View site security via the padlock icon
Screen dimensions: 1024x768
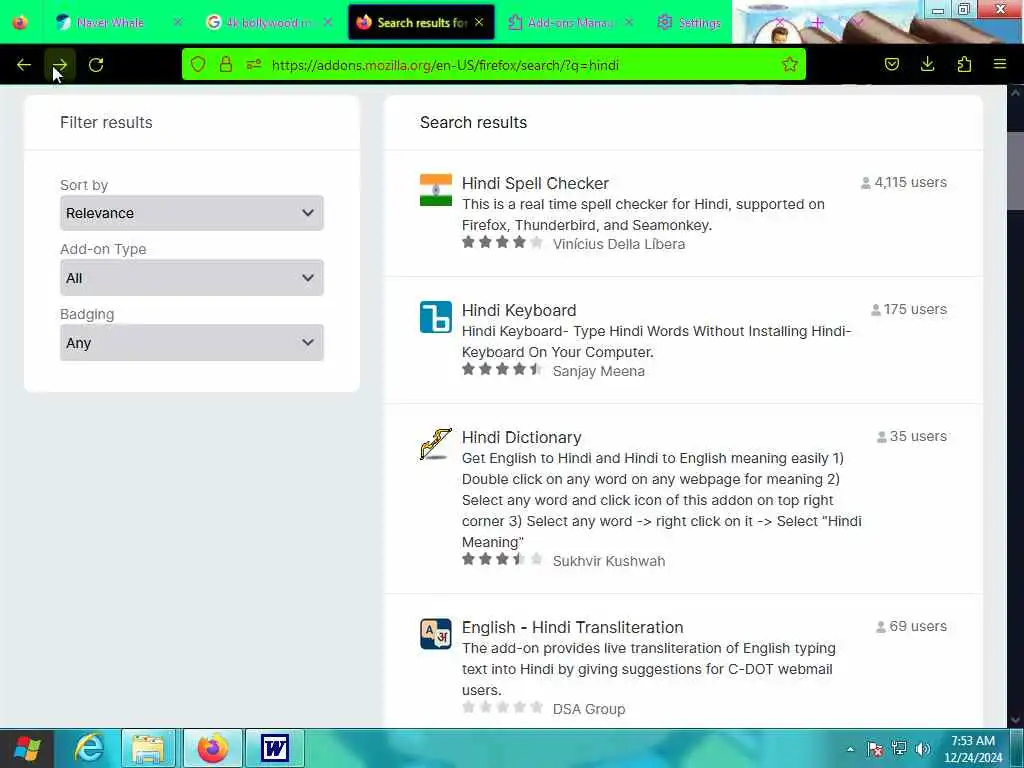click(226, 64)
